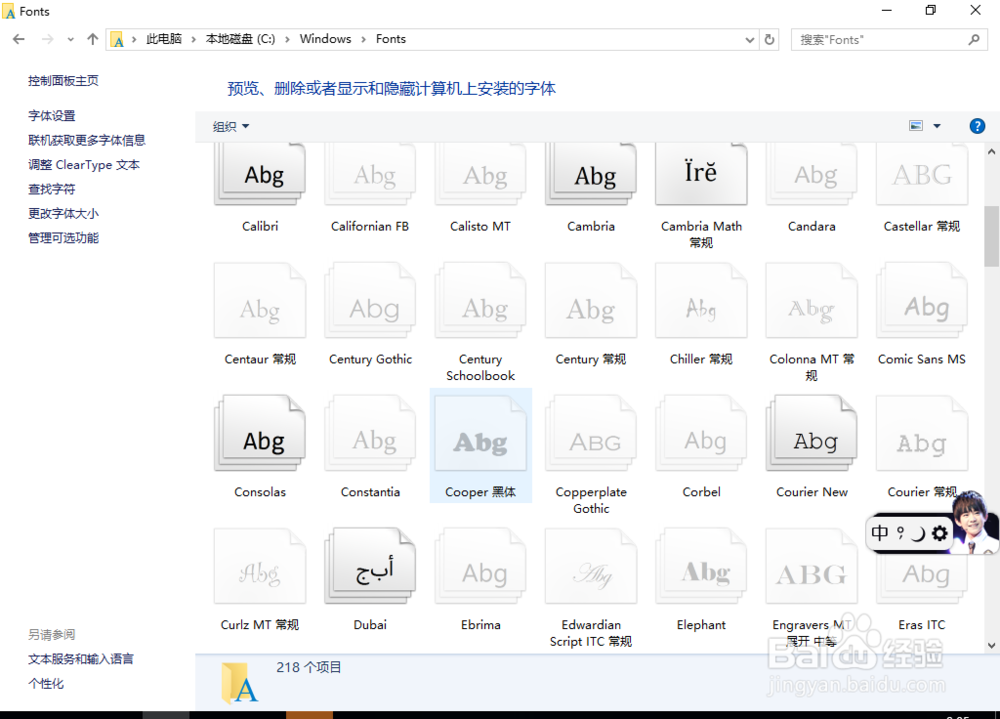Select the Californian FB font icon
This screenshot has width=1000, height=719.
coord(370,174)
